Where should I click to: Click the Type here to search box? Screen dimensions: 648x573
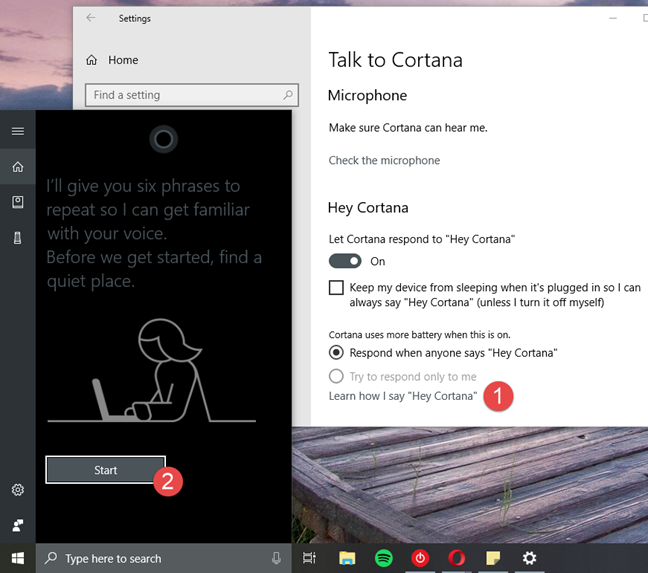point(164,558)
